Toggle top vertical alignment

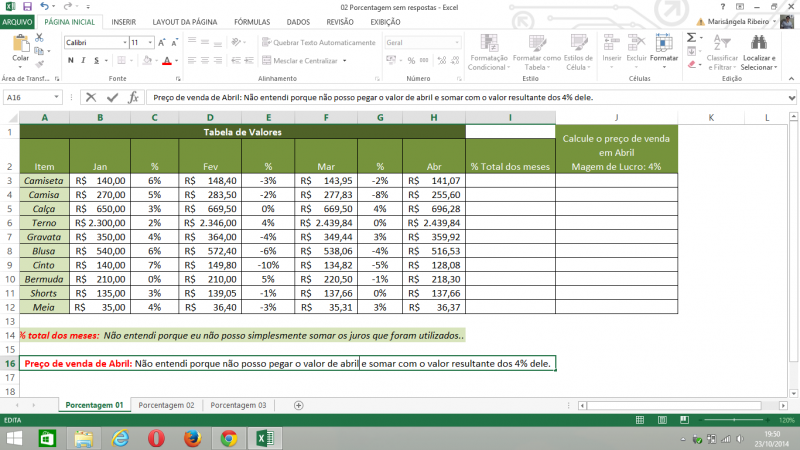pyautogui.click(x=192, y=42)
